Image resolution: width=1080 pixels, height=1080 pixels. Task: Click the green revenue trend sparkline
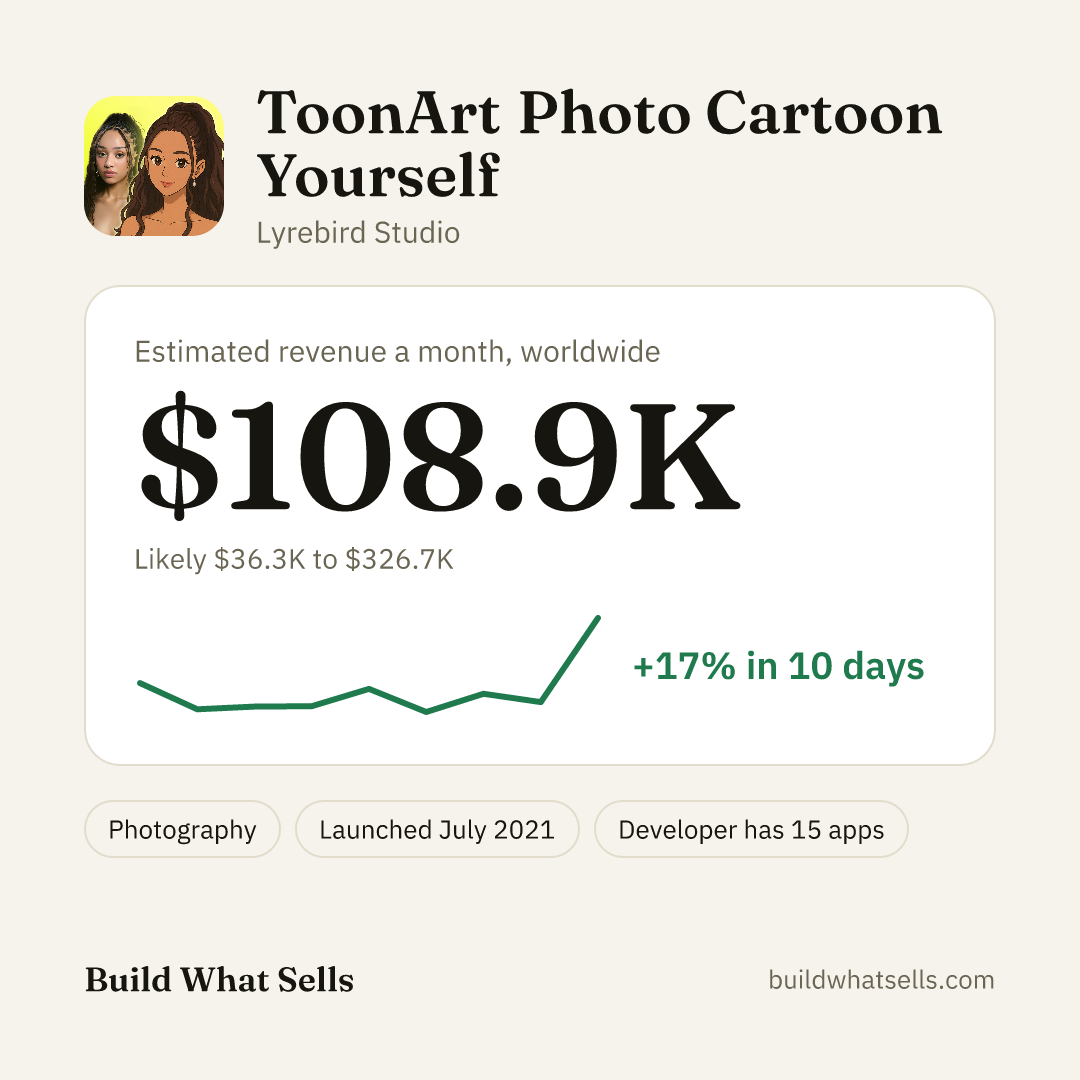coord(369,665)
